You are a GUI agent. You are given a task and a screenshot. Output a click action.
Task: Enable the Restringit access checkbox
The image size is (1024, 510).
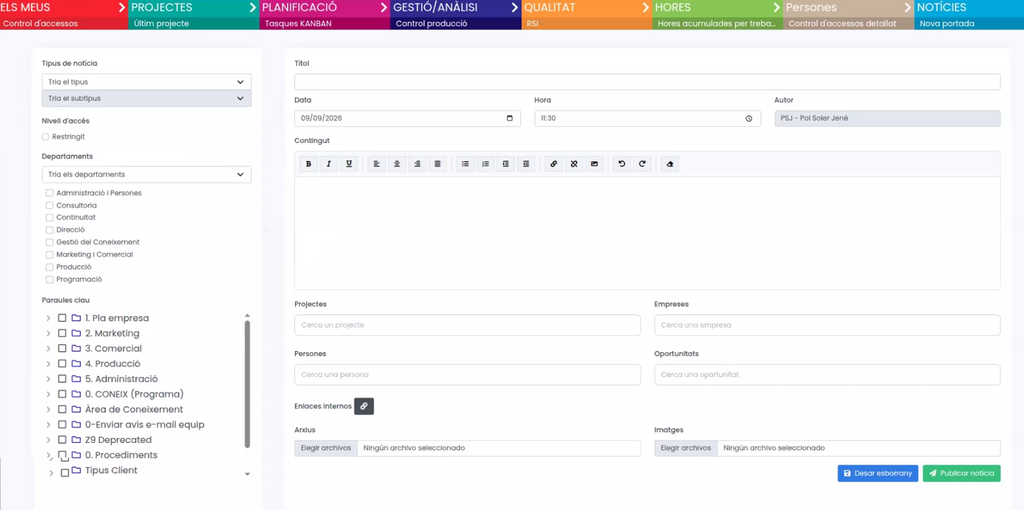pyautogui.click(x=45, y=136)
